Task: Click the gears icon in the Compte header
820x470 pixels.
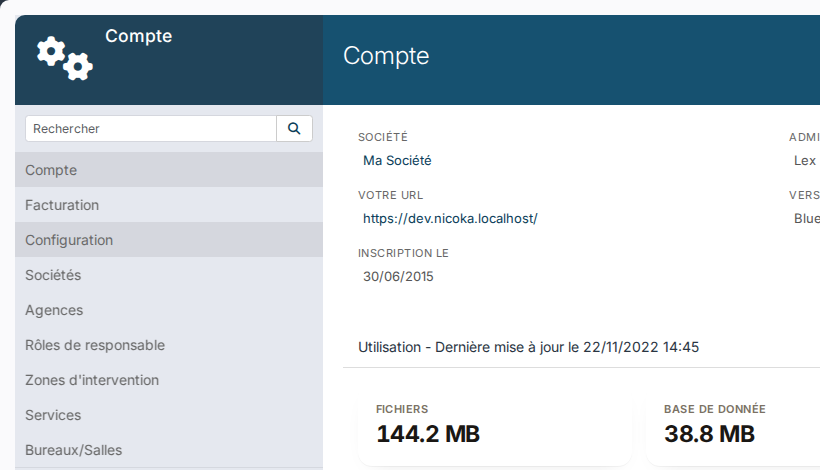Action: (x=65, y=58)
